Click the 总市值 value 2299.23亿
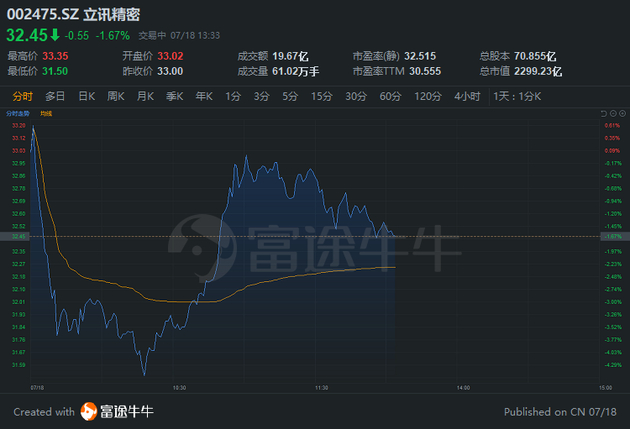Viewport: 630px width, 429px height. pyautogui.click(x=538, y=71)
